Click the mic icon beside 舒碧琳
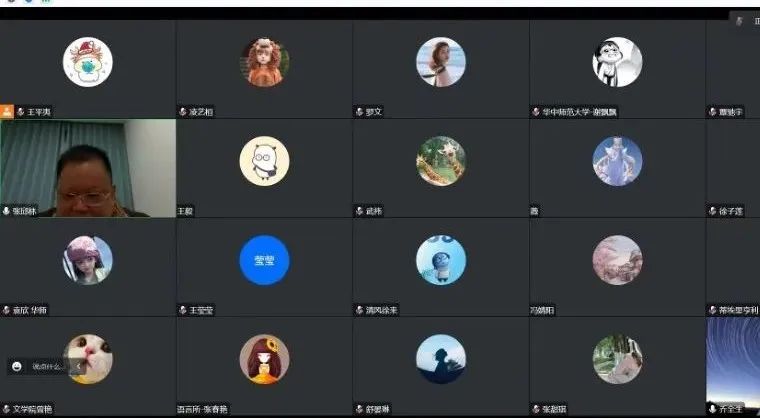This screenshot has width=760, height=419. 360,409
